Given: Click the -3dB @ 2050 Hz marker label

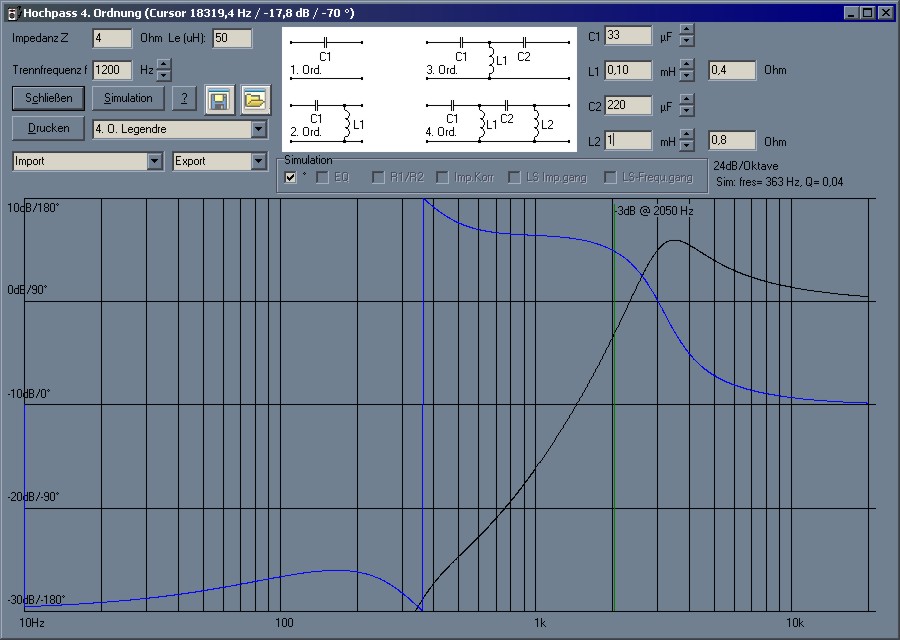Looking at the screenshot, I should pyautogui.click(x=654, y=211).
